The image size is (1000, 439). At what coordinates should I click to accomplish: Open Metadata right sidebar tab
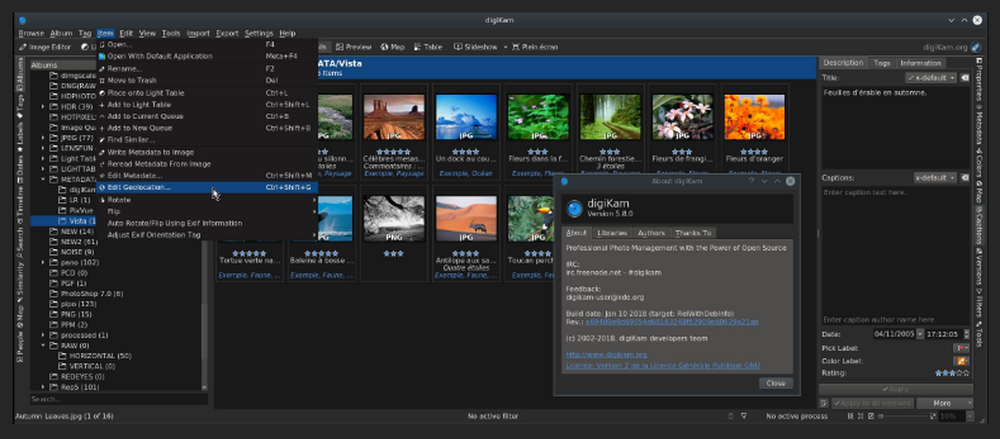980,124
